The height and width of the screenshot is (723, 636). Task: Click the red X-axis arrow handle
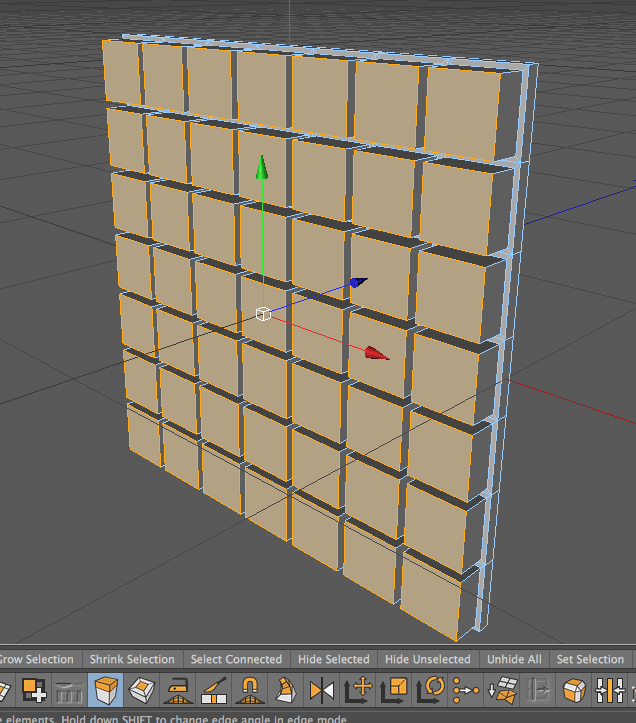click(x=376, y=354)
